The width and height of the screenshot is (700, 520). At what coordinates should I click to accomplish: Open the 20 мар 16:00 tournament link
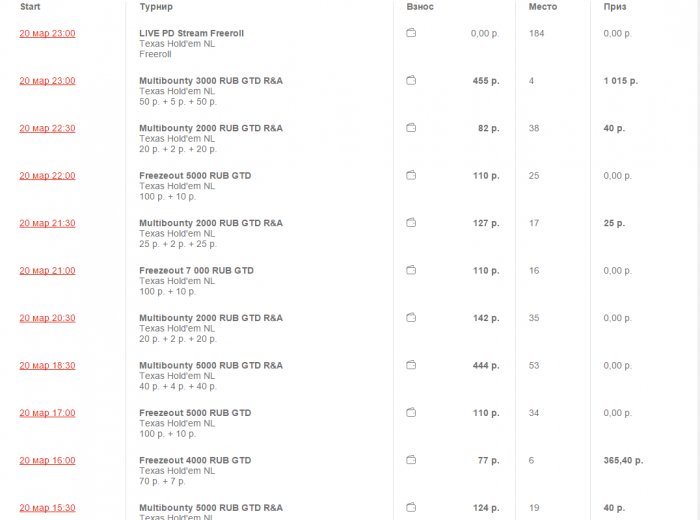tap(47, 460)
